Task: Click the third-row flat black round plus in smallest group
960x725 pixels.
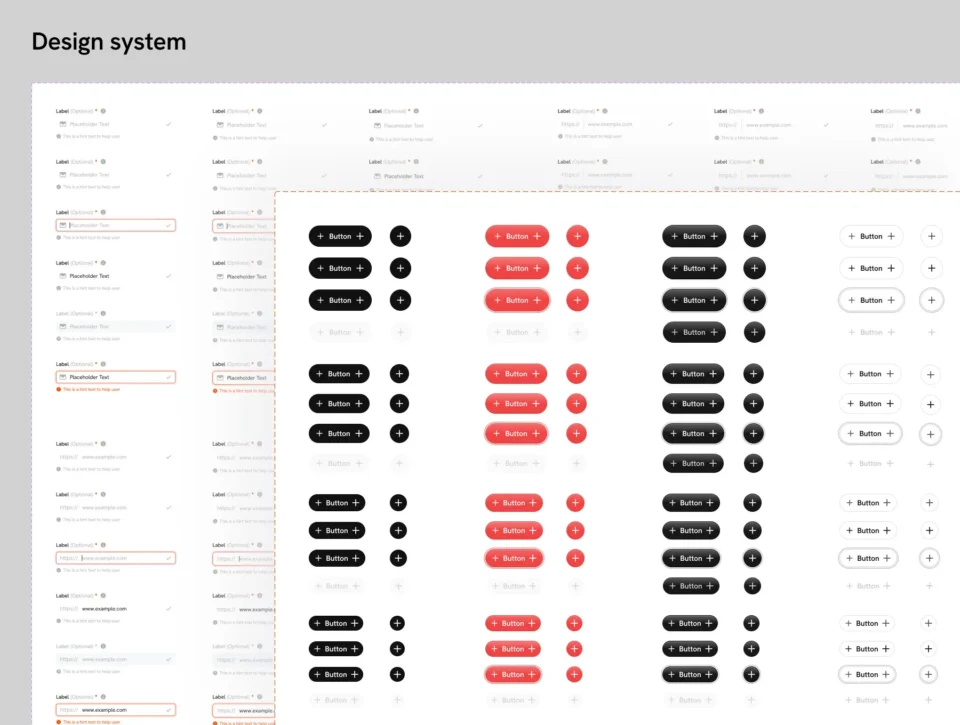Action: coord(397,674)
